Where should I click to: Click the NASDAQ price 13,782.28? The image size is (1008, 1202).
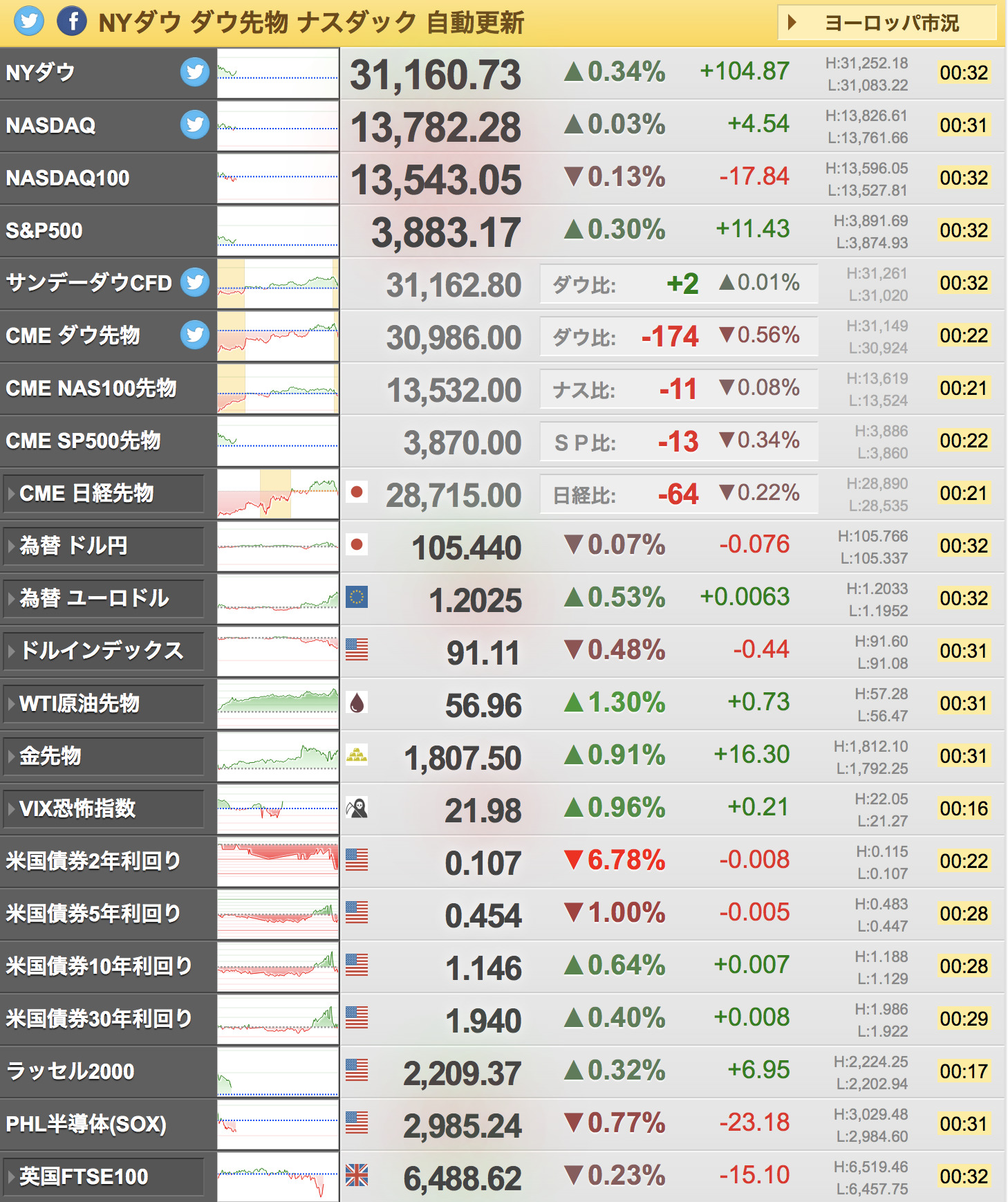[x=436, y=127]
